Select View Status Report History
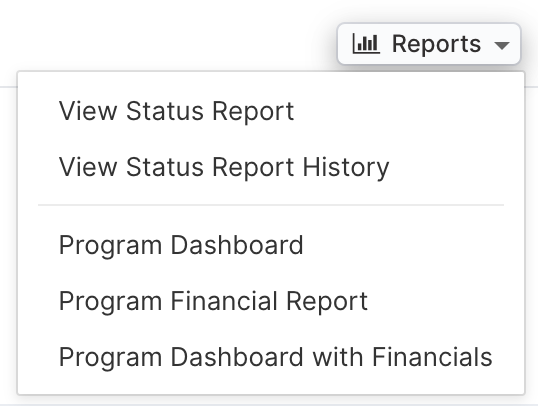Viewport: 538px width, 406px height. click(271, 167)
